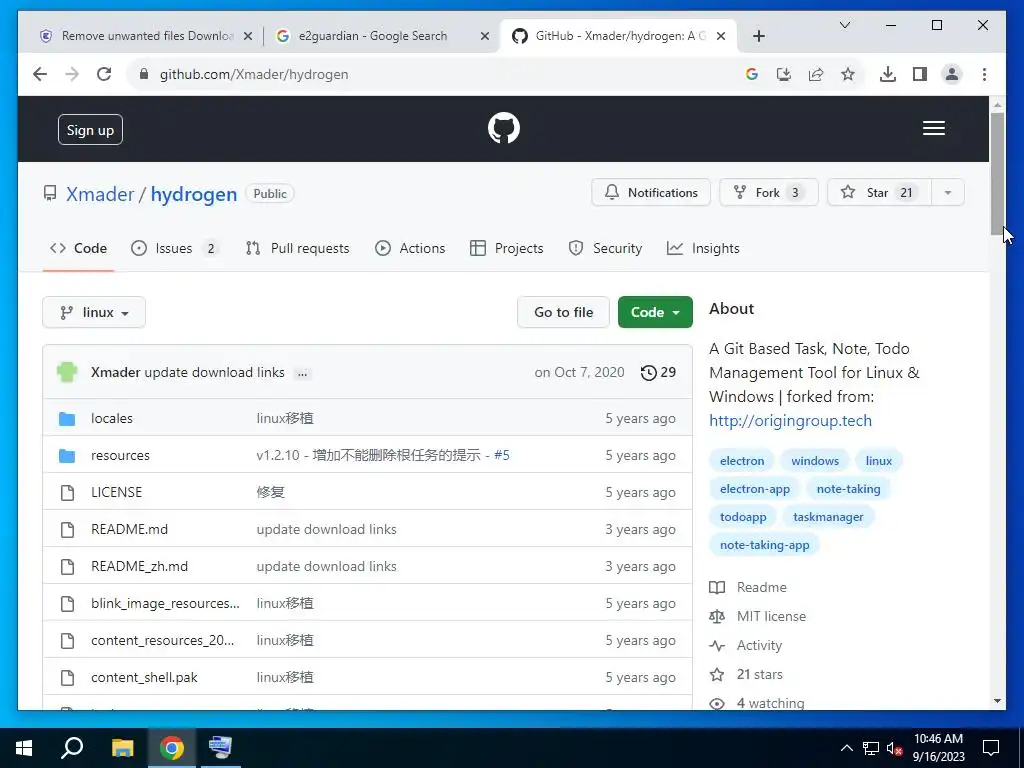Open the README_zh.md file
1024x768 pixels.
139,567
